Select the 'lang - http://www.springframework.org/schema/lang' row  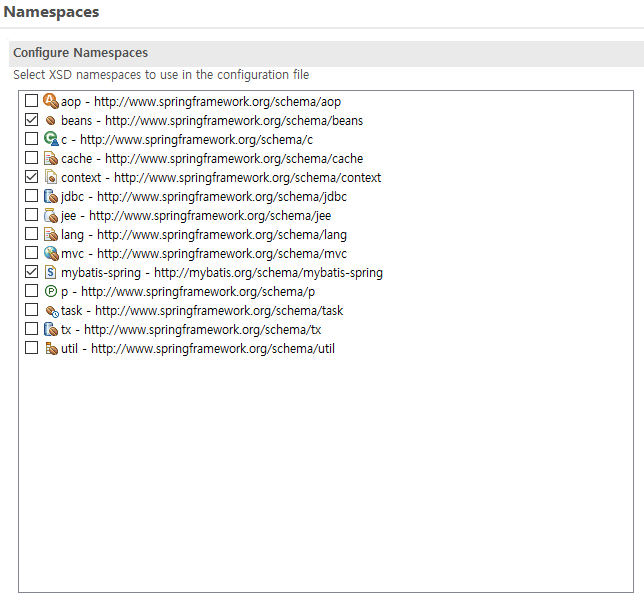tap(204, 235)
